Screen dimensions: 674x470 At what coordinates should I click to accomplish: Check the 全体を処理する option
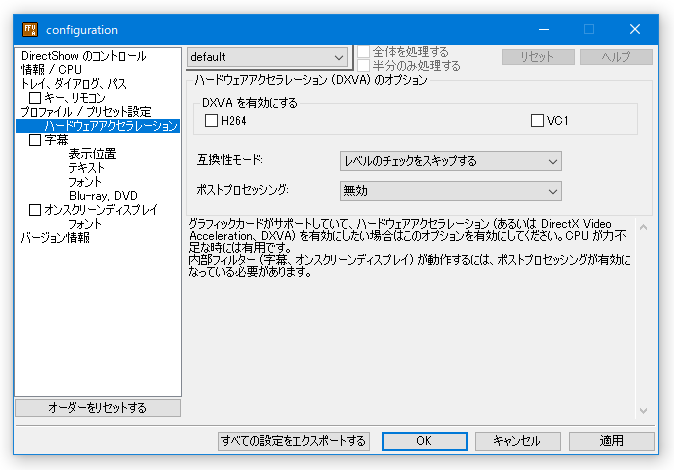coord(363,52)
